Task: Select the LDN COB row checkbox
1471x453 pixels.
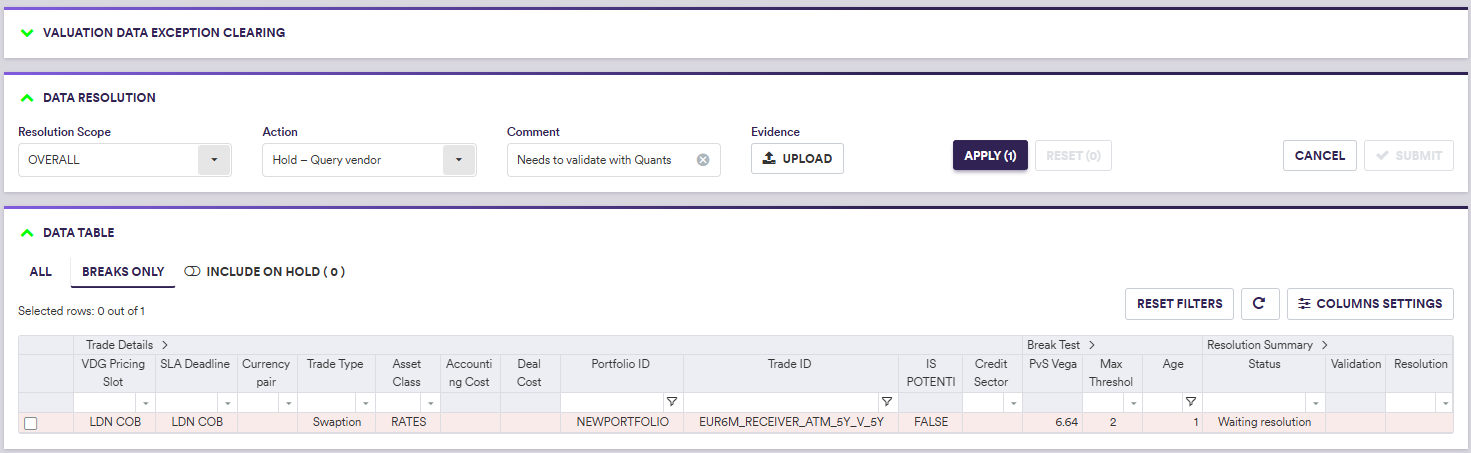Action: [x=31, y=423]
